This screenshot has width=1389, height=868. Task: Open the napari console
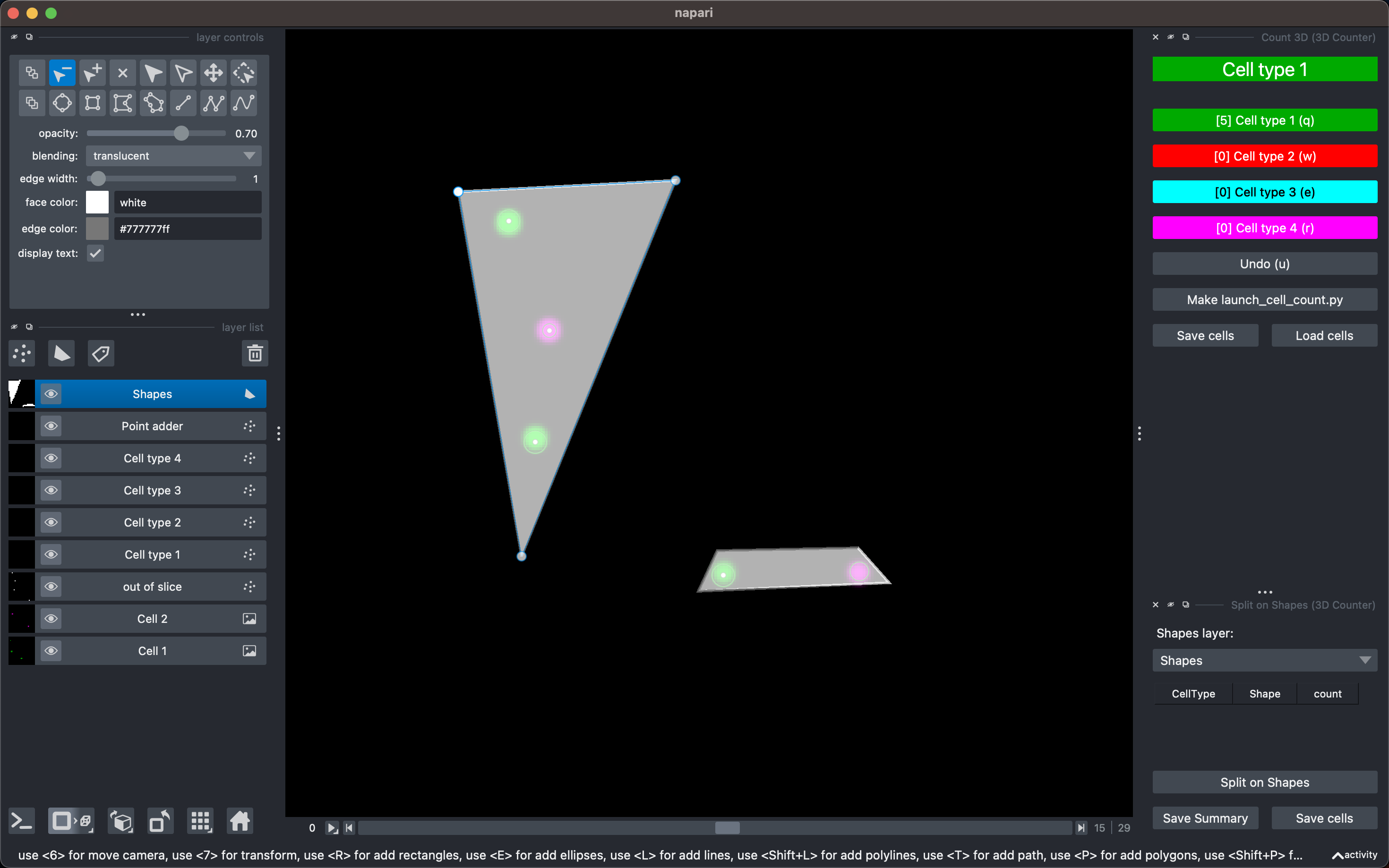(x=21, y=821)
